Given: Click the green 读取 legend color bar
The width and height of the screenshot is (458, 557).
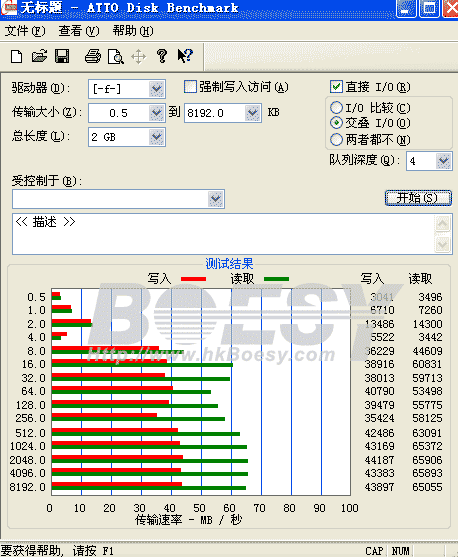Looking at the screenshot, I should 276,279.
